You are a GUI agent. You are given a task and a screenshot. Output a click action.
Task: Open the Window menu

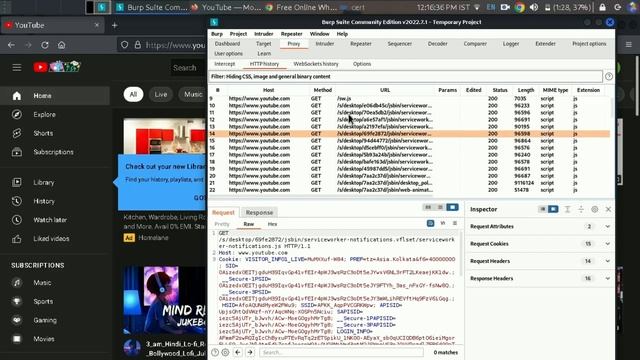(319, 34)
